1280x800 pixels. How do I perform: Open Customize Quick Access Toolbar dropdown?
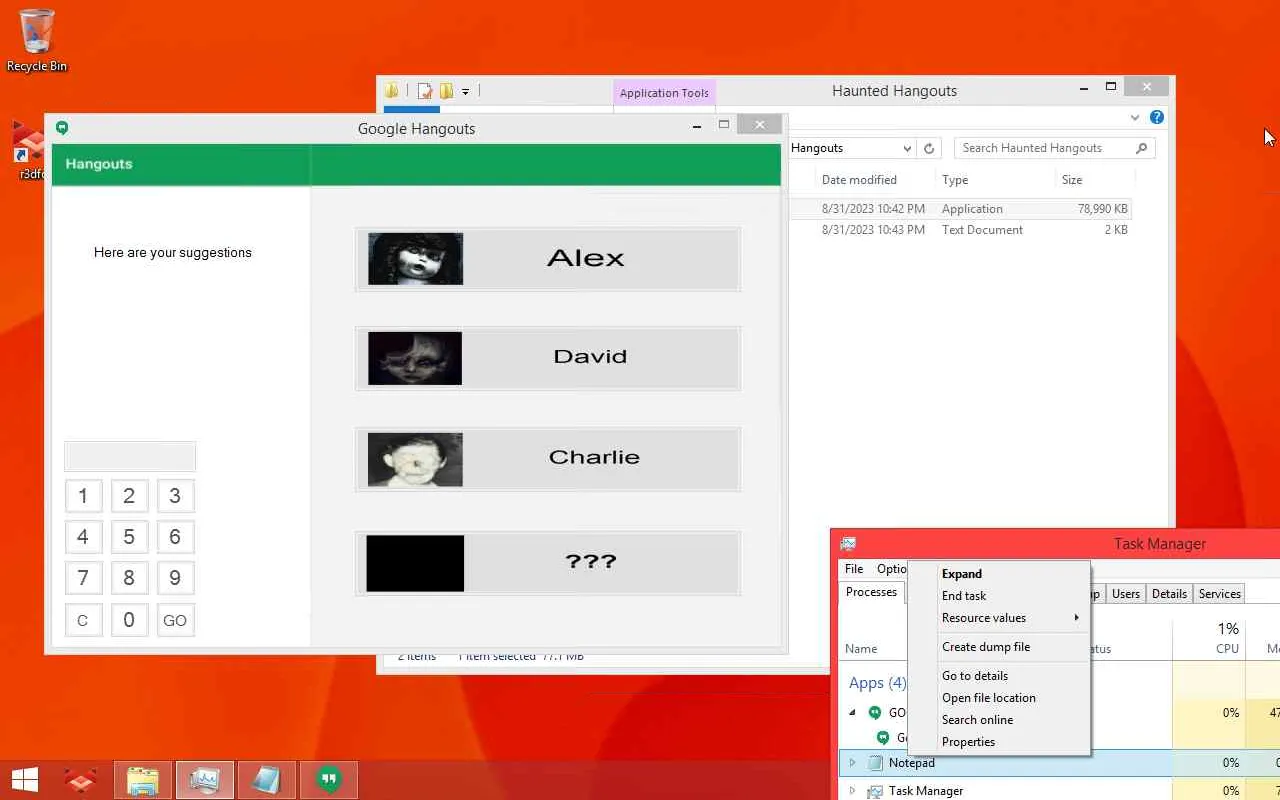(x=465, y=91)
